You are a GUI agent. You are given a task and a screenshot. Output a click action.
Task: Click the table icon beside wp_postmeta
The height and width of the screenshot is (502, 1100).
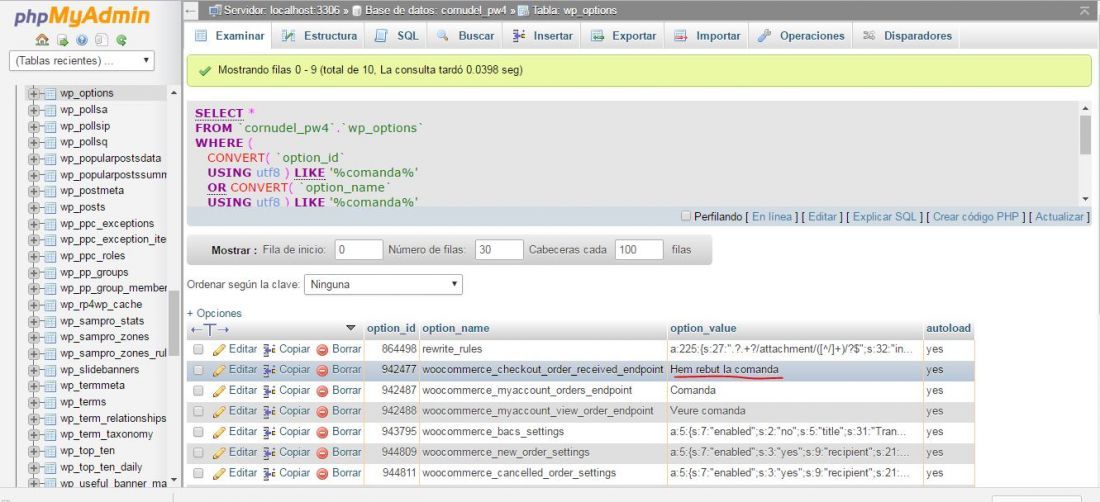50,191
